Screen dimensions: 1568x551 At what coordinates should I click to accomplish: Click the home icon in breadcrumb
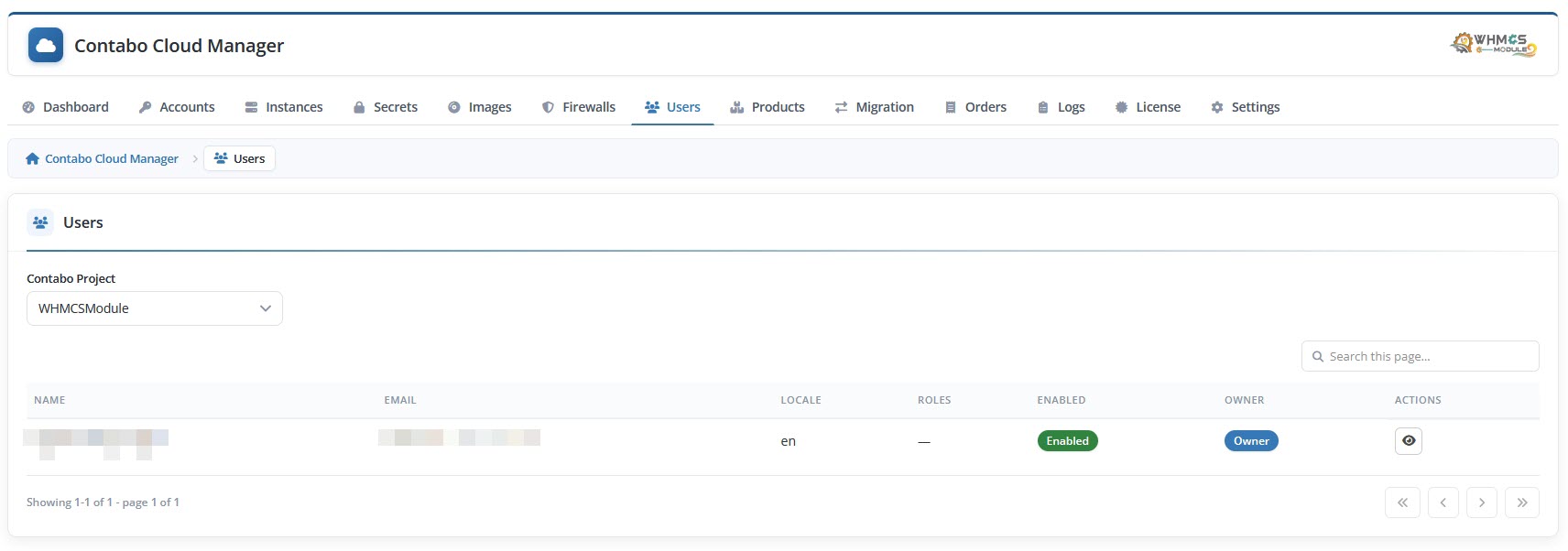coord(33,158)
